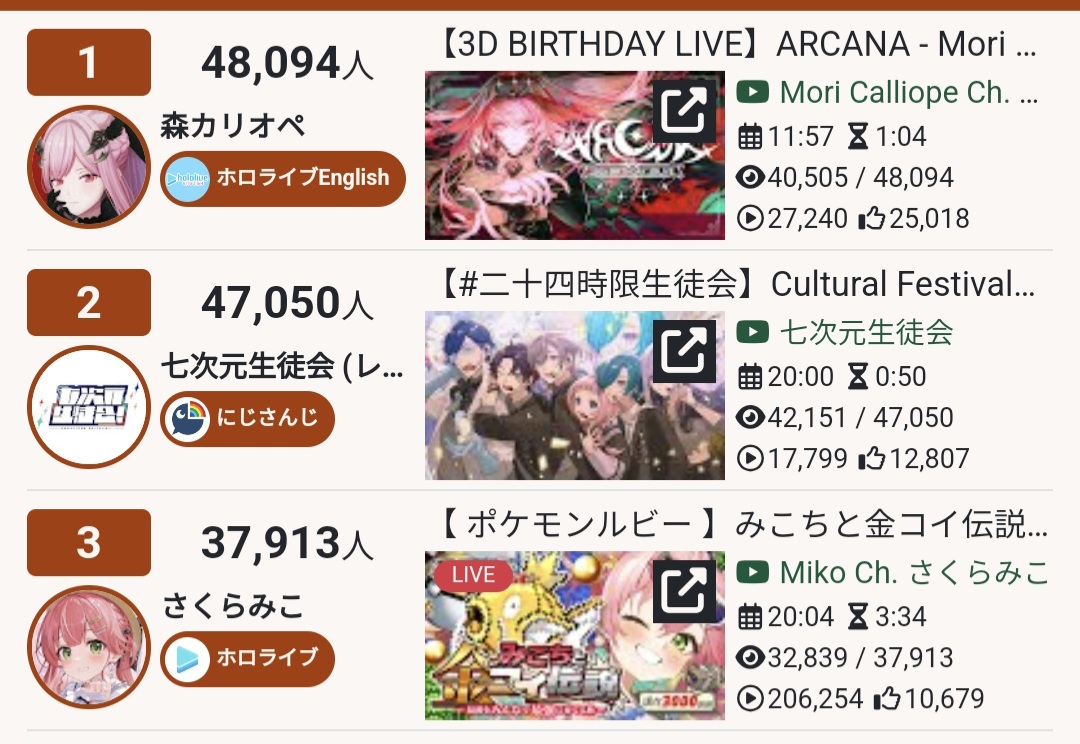Open external link icon on Cultural Festival thumbnail
Image resolution: width=1080 pixels, height=744 pixels.
tap(685, 351)
